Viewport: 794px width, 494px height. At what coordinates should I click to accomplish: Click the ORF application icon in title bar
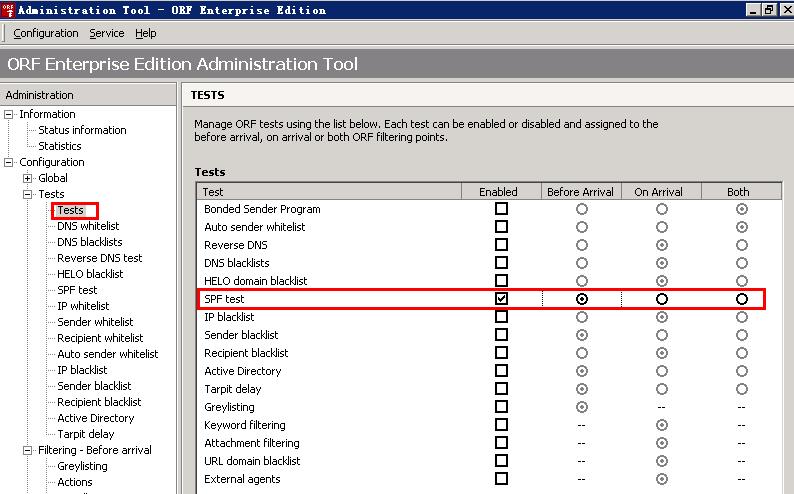[8, 10]
